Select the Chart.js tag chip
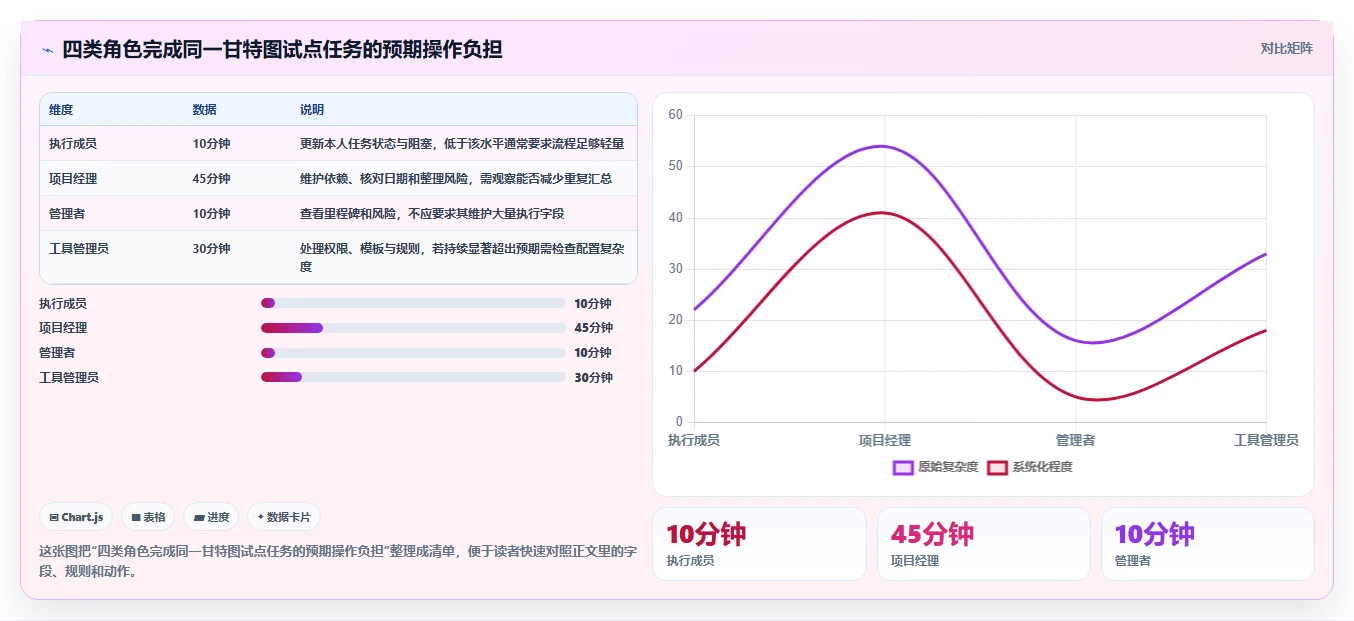The image size is (1354, 621). point(77,517)
